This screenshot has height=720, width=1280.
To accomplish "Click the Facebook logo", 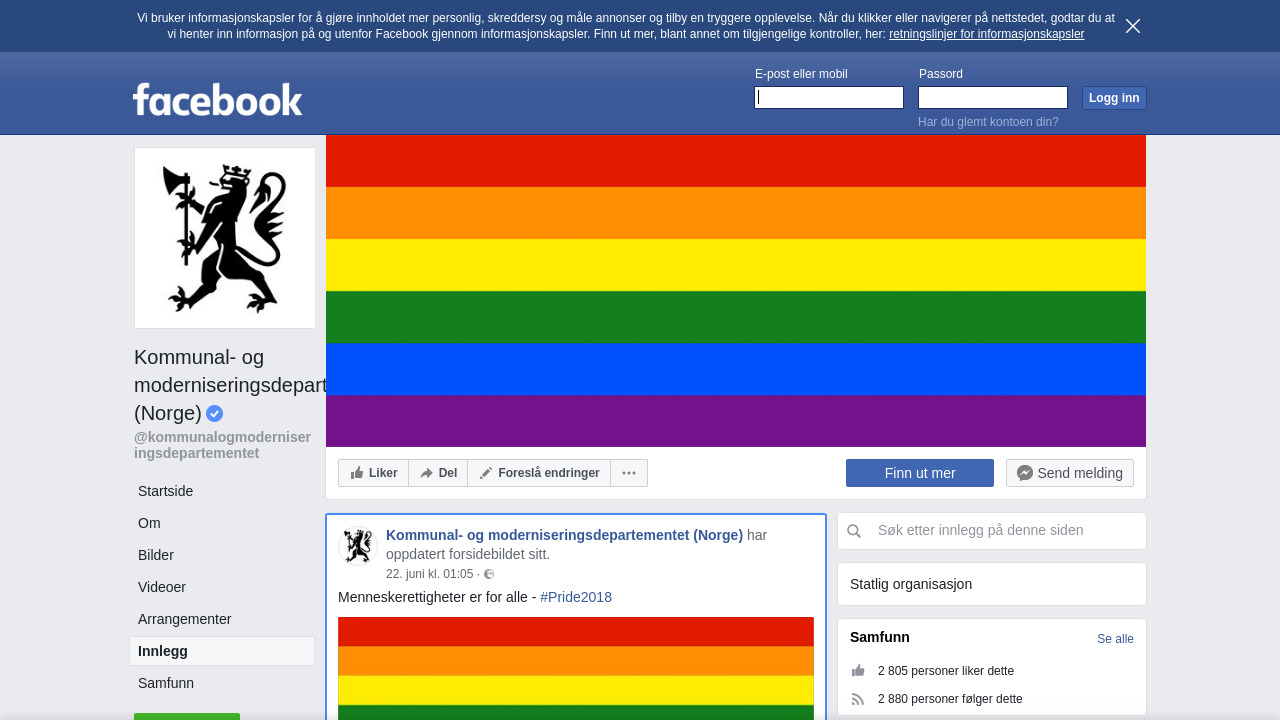I will (218, 99).
